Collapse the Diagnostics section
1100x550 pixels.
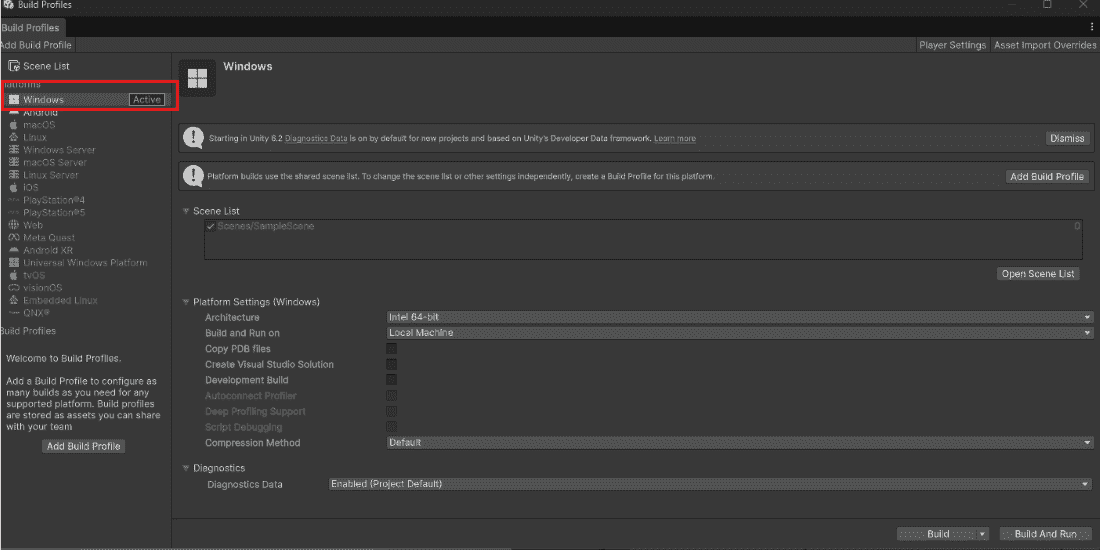[x=186, y=468]
